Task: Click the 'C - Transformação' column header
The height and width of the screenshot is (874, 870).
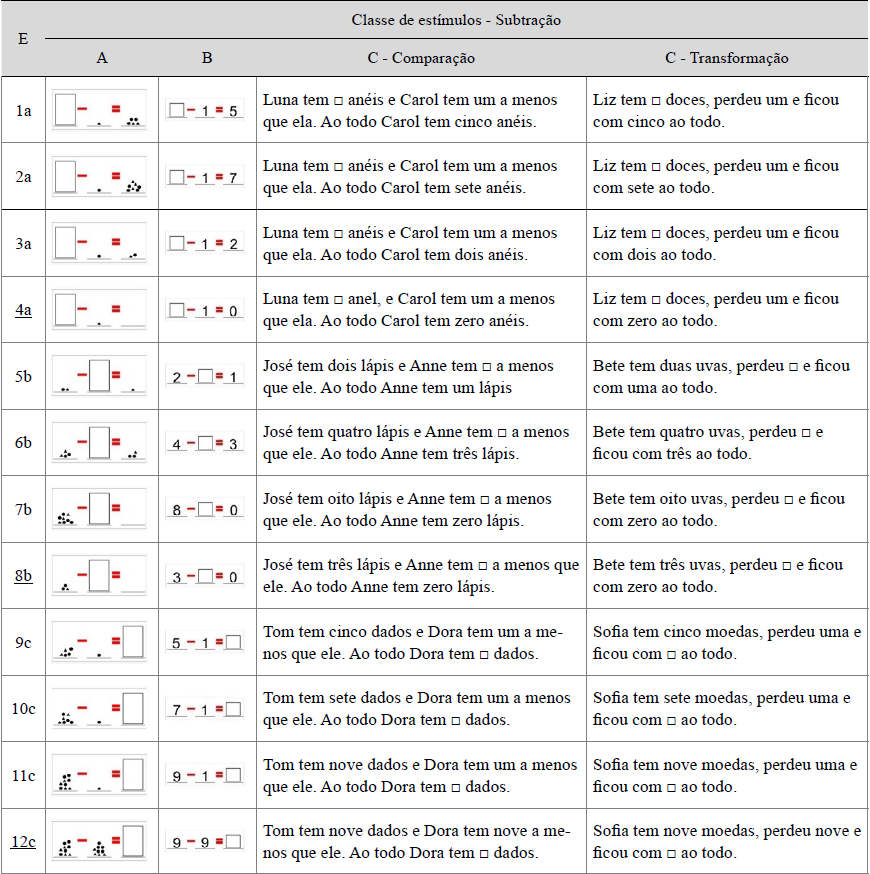Action: [726, 58]
